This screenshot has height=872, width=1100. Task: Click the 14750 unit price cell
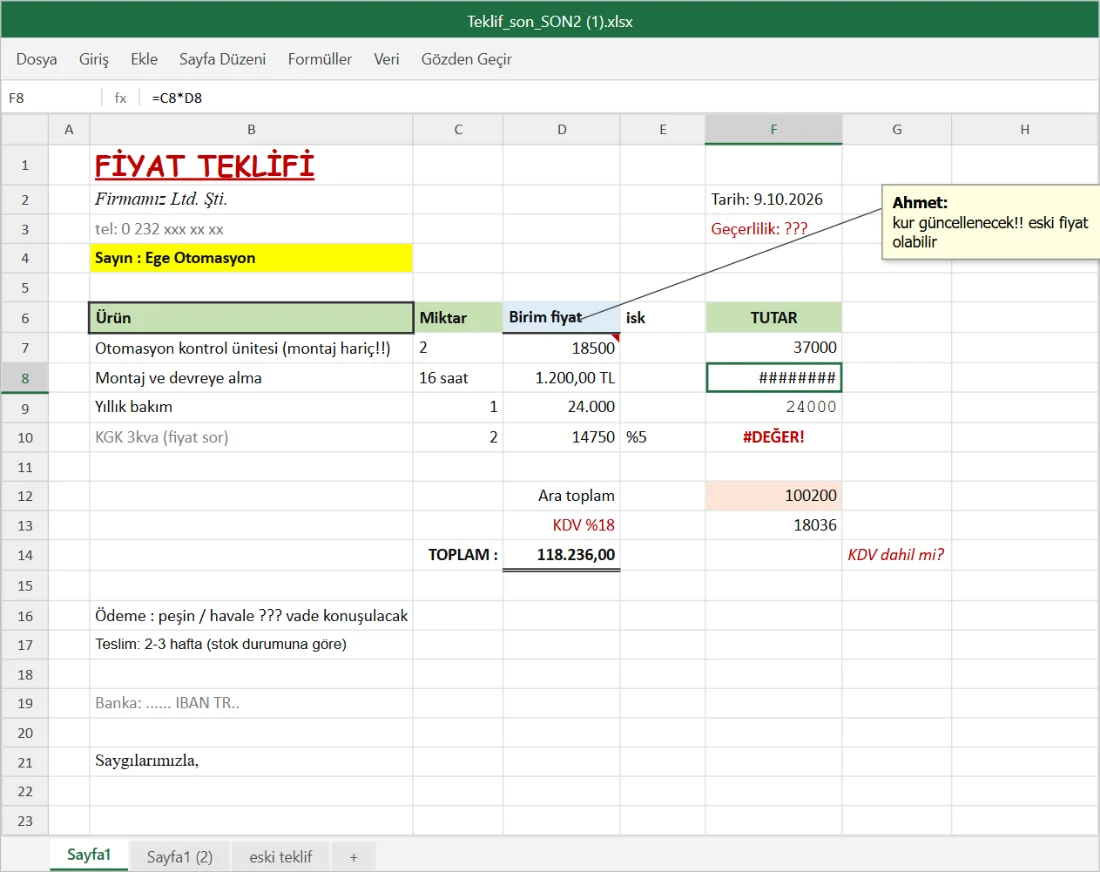tap(561, 437)
